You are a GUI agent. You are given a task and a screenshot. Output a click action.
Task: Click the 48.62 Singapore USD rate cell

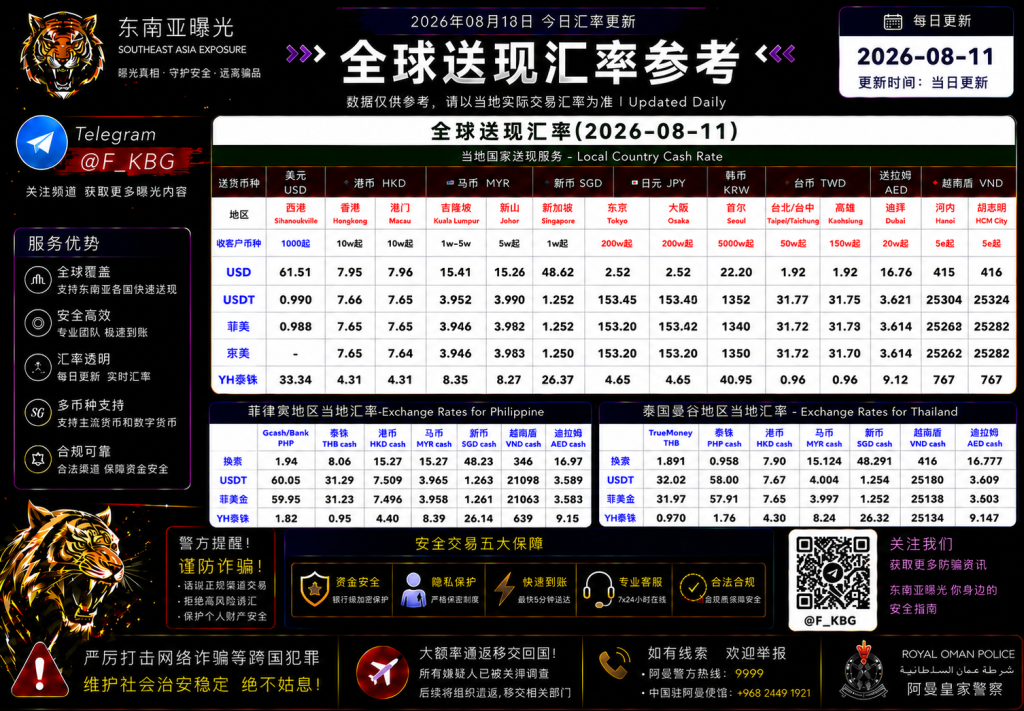[x=558, y=272]
